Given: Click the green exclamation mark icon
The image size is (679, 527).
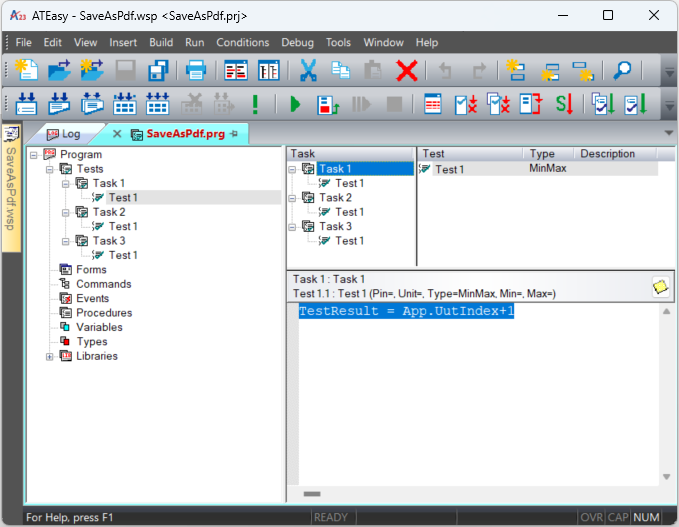Looking at the screenshot, I should [x=256, y=104].
